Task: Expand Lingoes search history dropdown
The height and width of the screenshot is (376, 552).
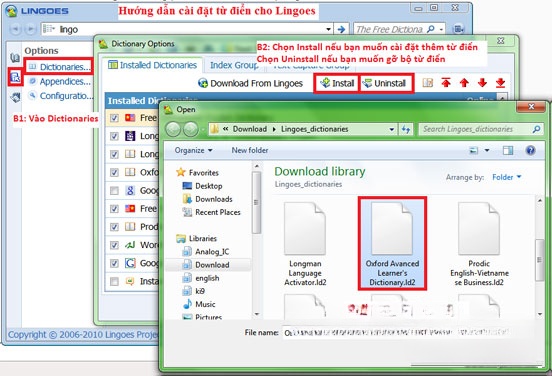Action: click(328, 29)
